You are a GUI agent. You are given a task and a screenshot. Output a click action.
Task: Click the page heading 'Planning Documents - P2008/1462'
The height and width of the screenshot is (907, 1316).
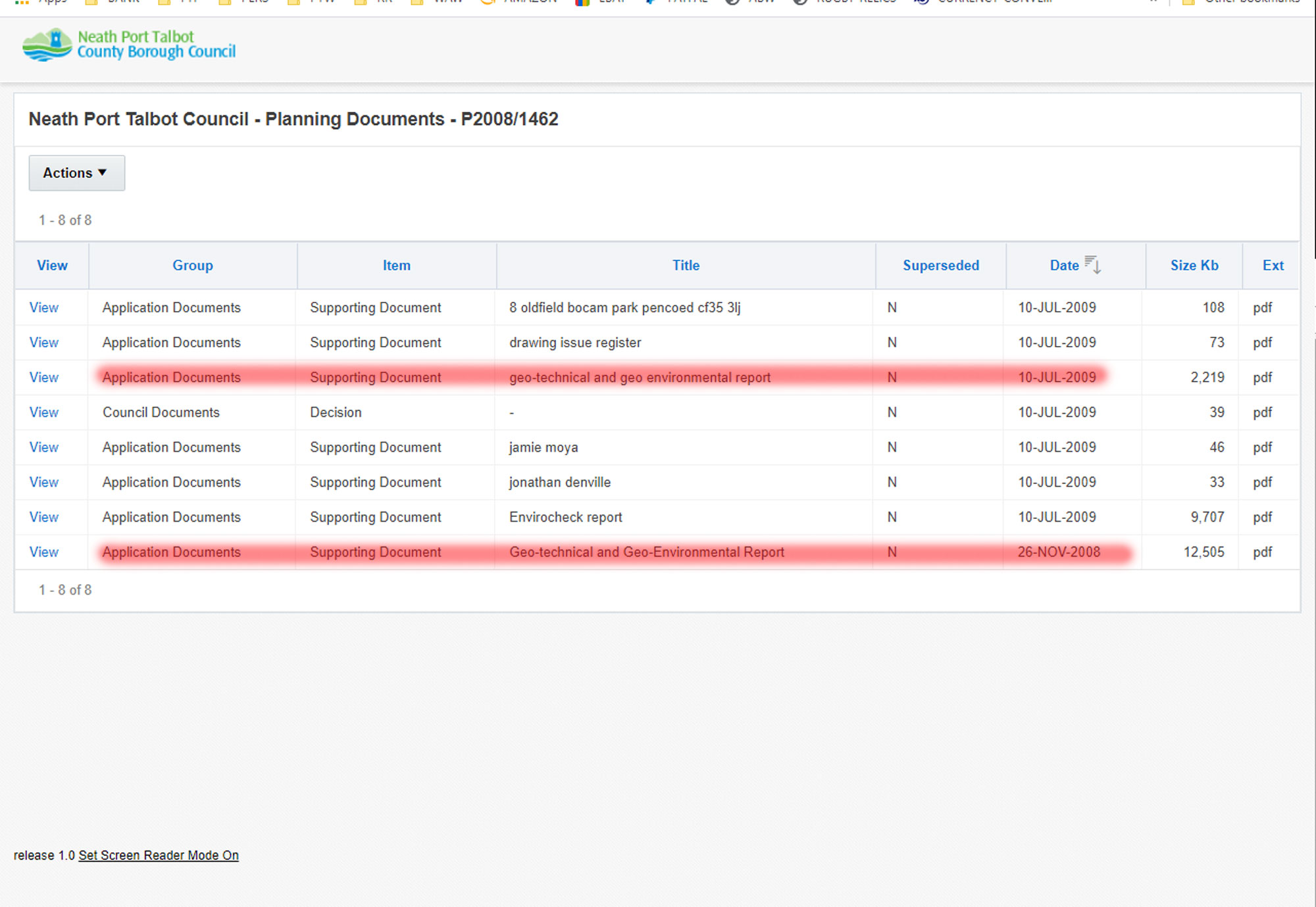(x=412, y=119)
